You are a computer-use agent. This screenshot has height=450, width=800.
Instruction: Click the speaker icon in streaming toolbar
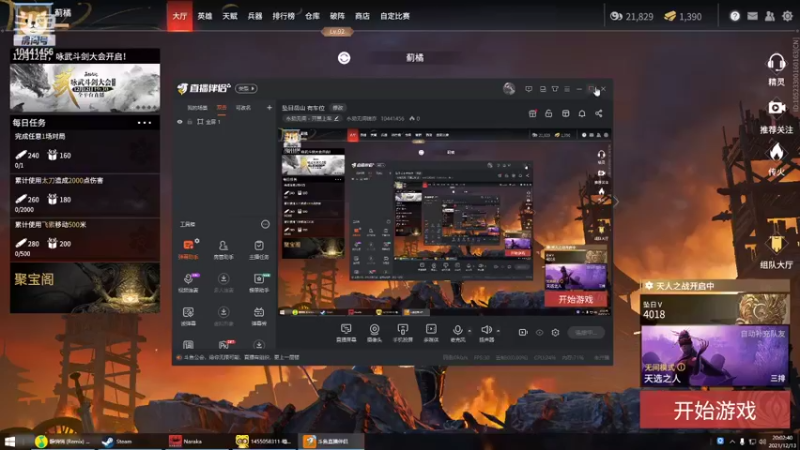[486, 332]
